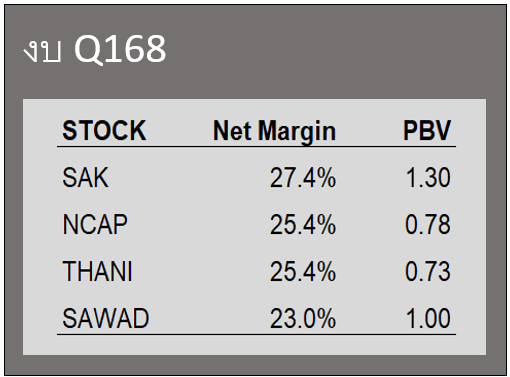Click the STOCK column header
510x377 pixels.
[x=104, y=130]
